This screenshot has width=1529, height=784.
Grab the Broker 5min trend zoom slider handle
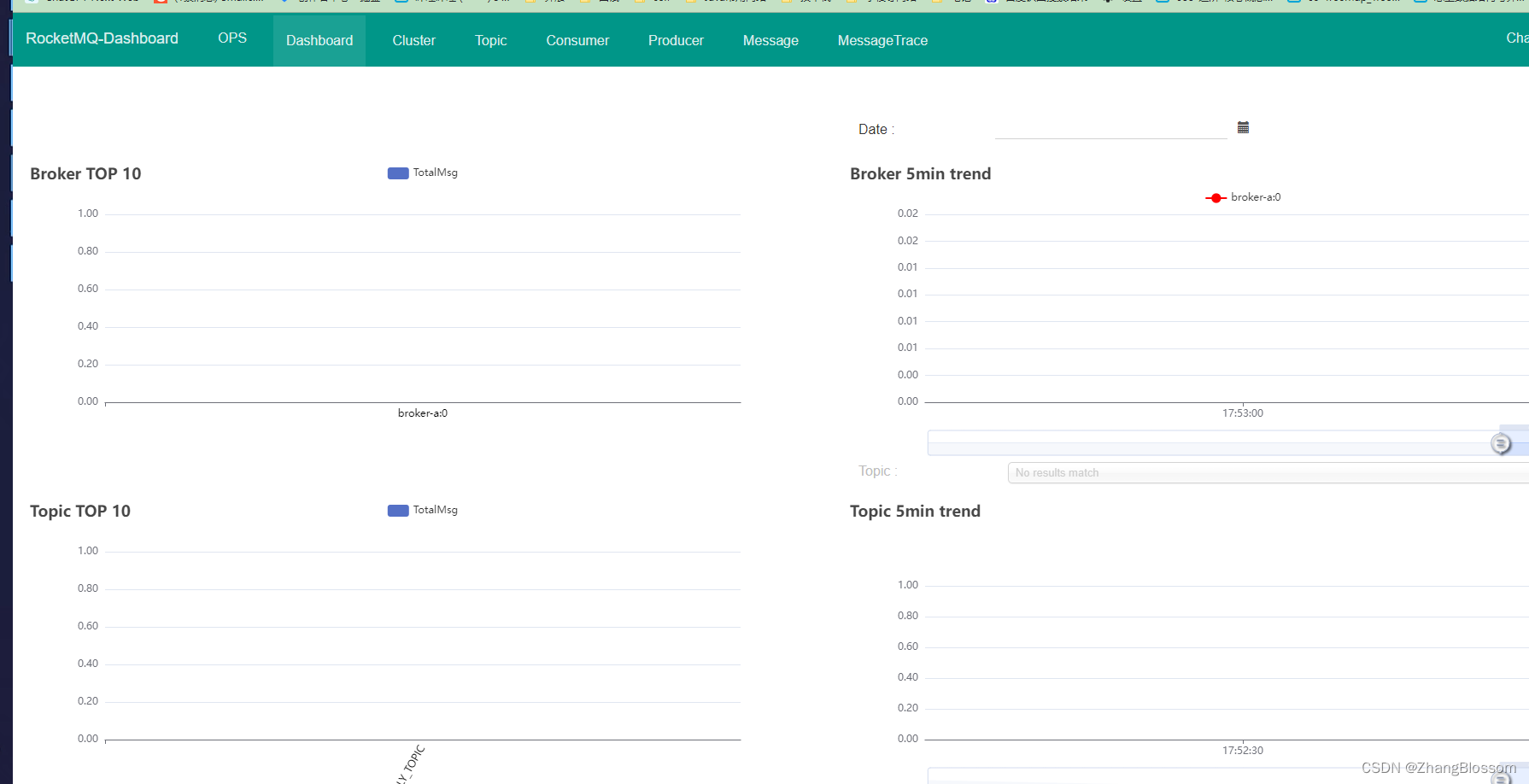[x=1501, y=443]
